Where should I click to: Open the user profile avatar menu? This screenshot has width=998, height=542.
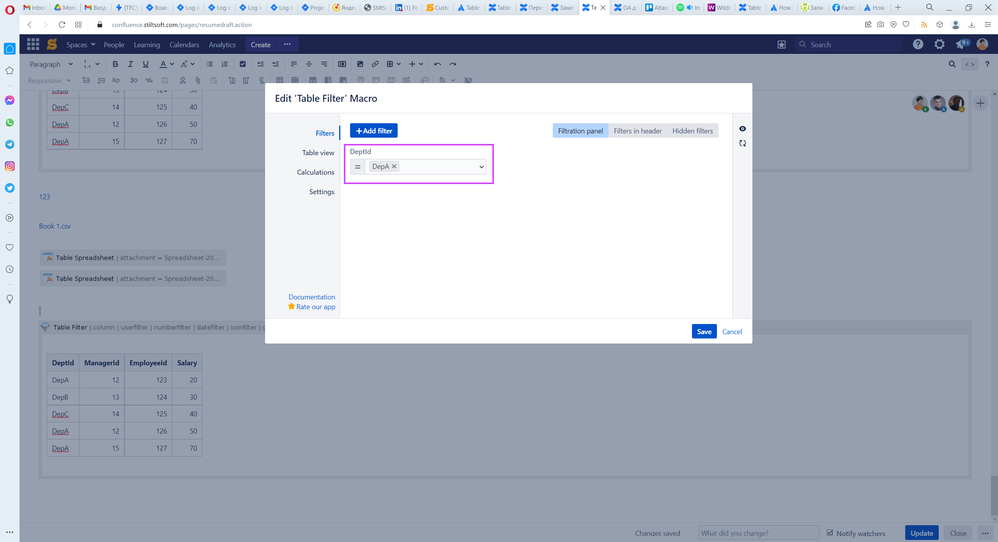click(983, 44)
